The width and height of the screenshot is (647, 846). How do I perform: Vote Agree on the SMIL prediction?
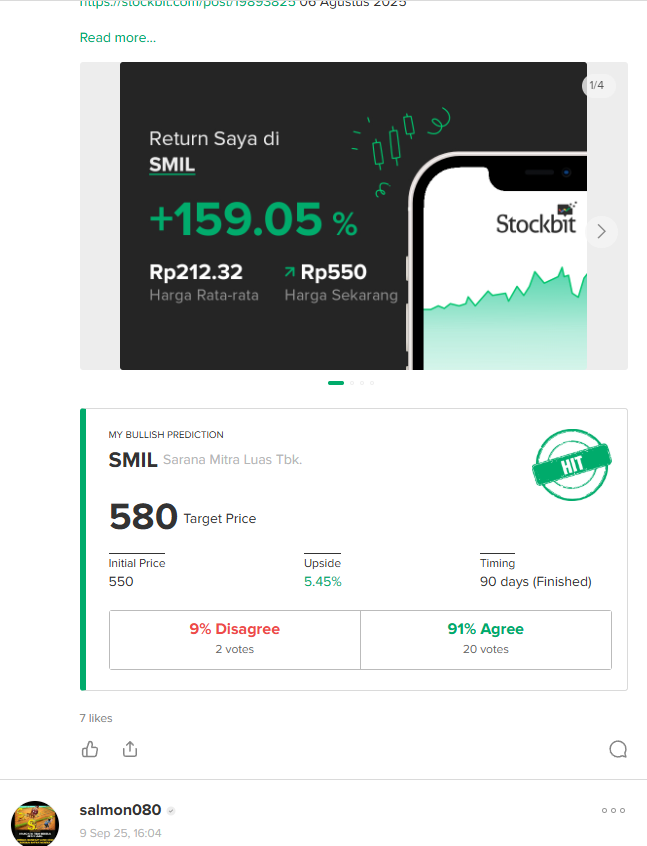click(485, 638)
